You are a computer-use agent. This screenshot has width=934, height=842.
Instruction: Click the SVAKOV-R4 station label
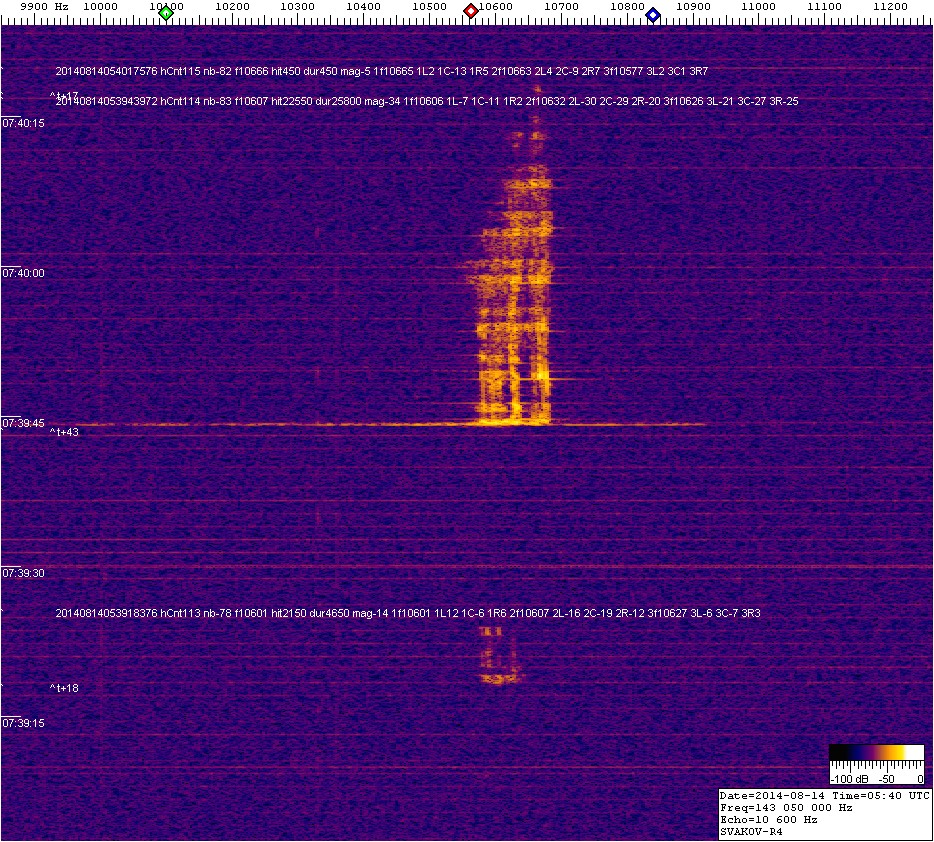[x=751, y=830]
